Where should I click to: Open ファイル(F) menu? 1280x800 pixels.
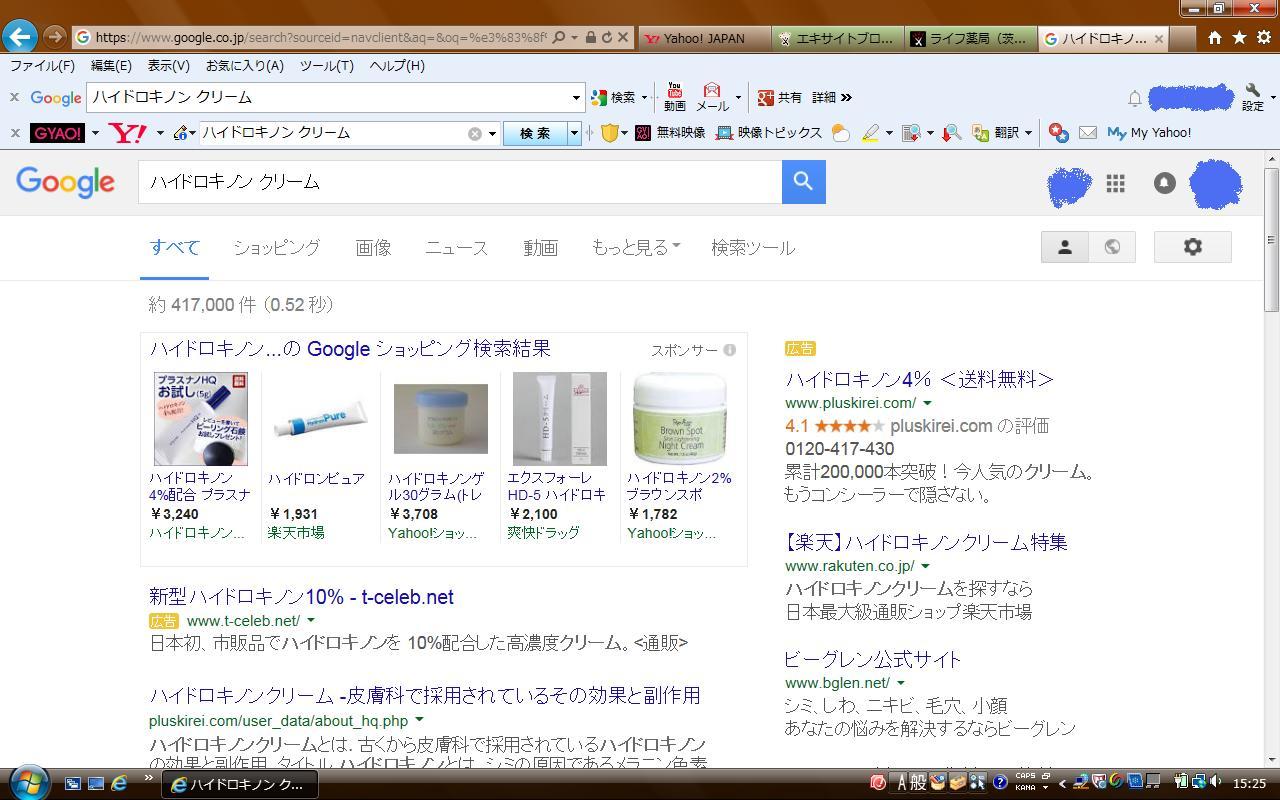[42, 65]
